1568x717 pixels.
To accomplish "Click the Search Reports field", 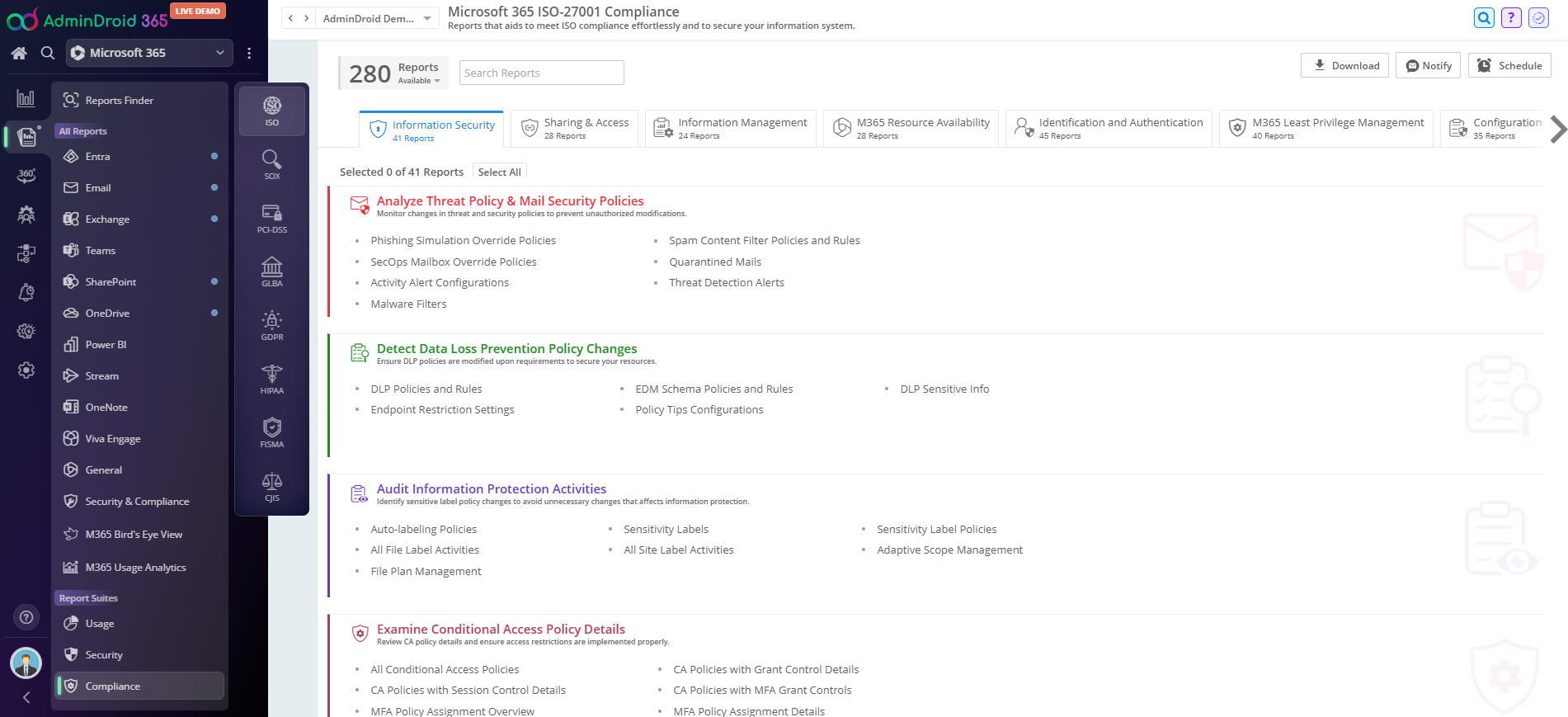I will pos(541,73).
